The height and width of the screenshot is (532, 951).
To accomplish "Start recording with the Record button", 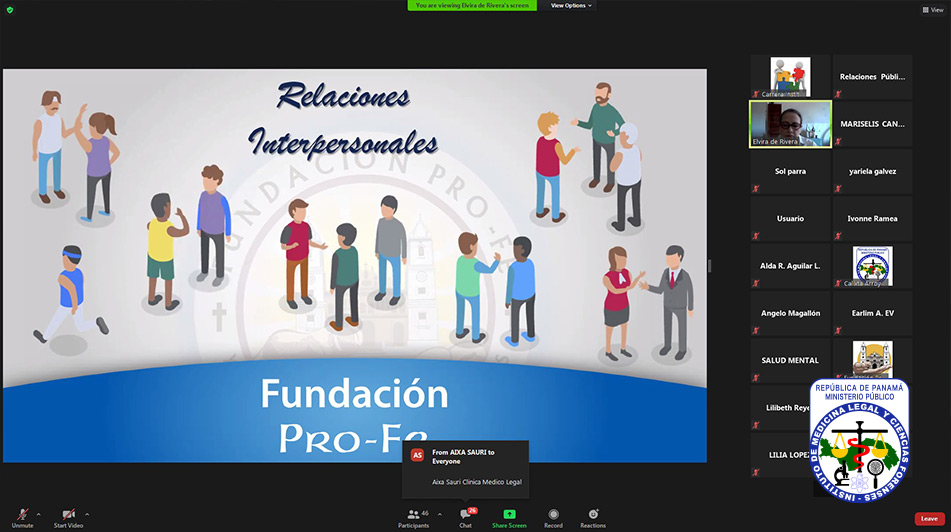I will 553,517.
